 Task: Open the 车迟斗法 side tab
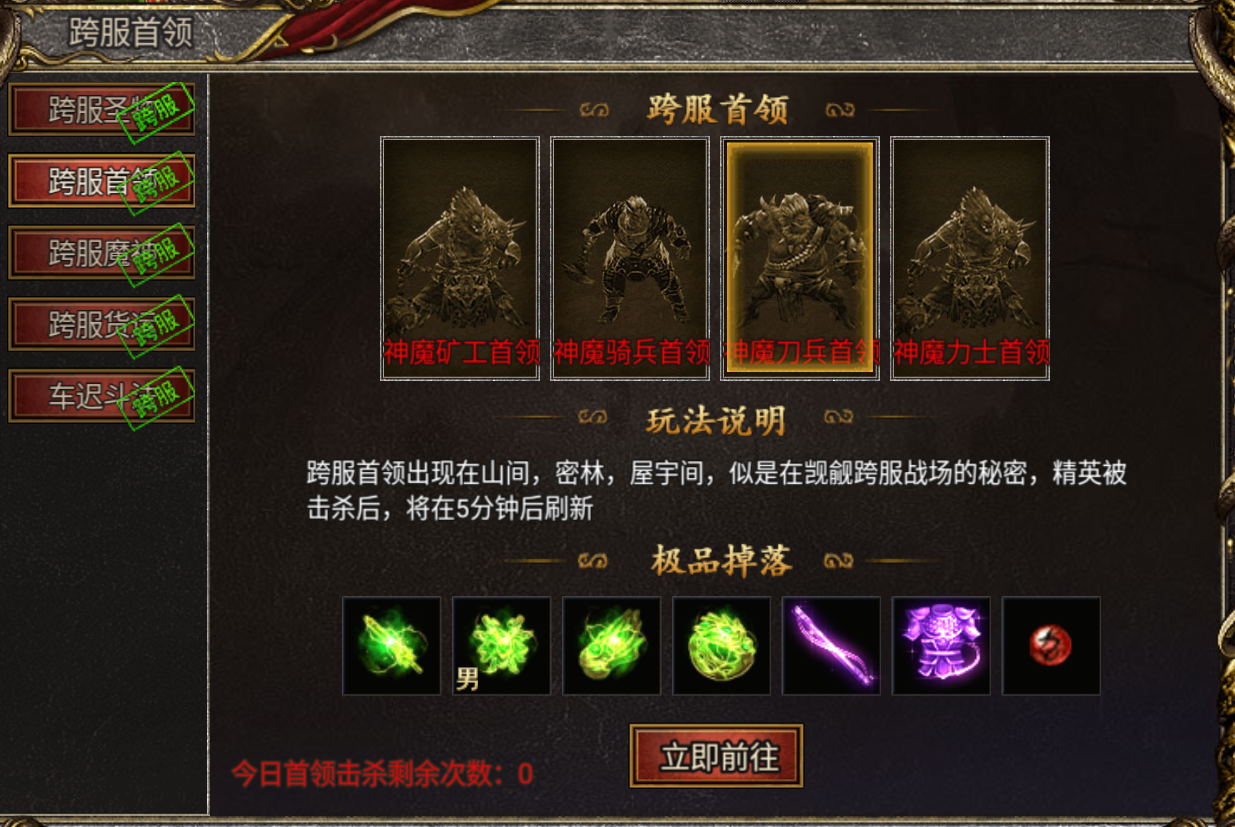(x=101, y=396)
